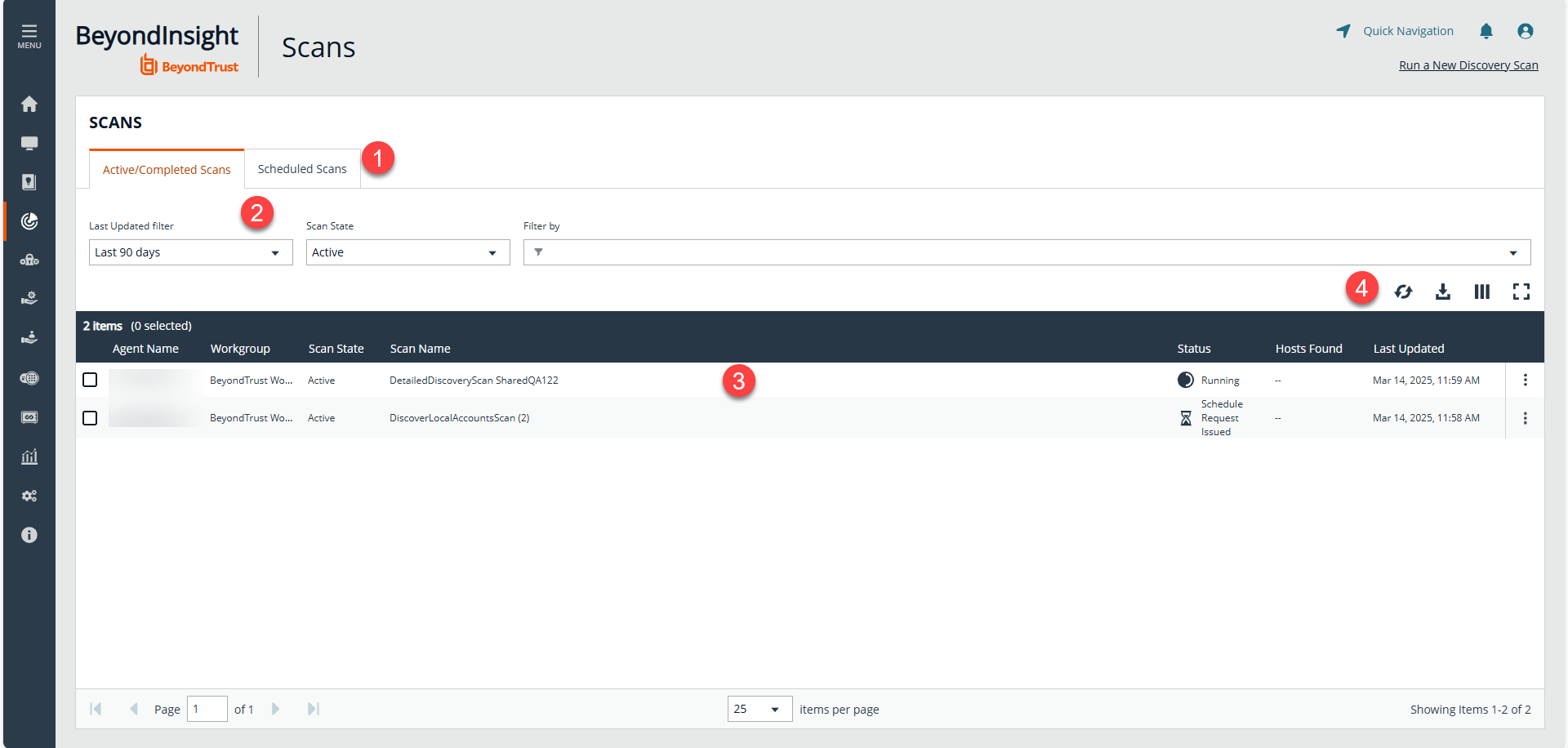Expand the grid to full screen
Image resolution: width=1568 pixels, height=748 pixels.
point(1521,292)
